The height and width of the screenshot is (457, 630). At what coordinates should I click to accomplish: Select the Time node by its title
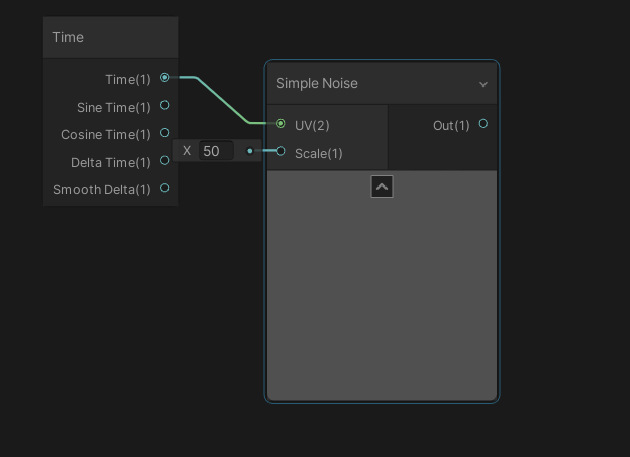68,37
